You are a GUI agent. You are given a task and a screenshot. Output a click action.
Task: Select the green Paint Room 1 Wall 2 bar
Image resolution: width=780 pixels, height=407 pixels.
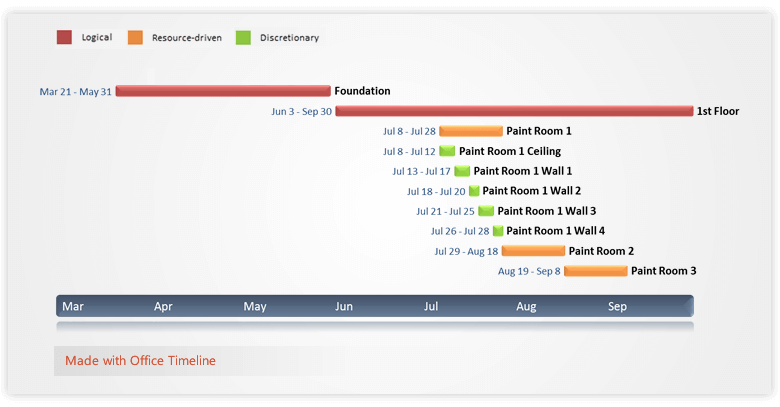coord(474,191)
